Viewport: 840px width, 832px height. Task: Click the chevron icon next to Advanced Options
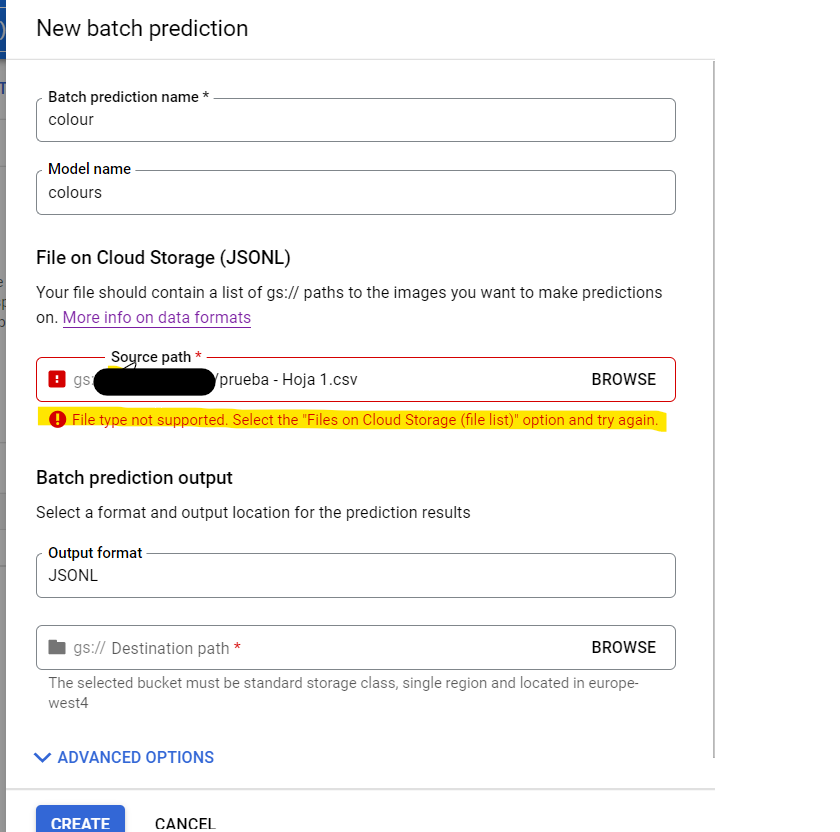(42, 757)
